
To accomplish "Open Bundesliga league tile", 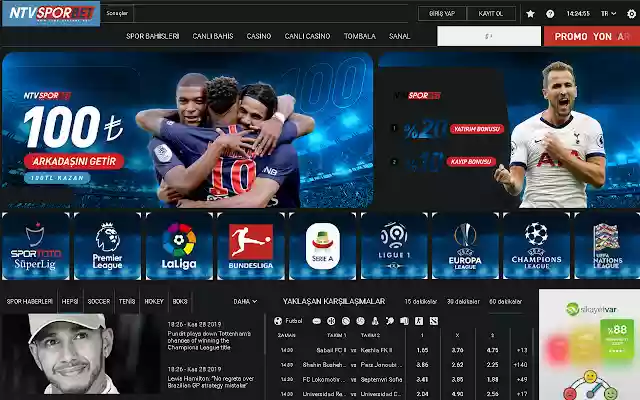I will tap(251, 246).
